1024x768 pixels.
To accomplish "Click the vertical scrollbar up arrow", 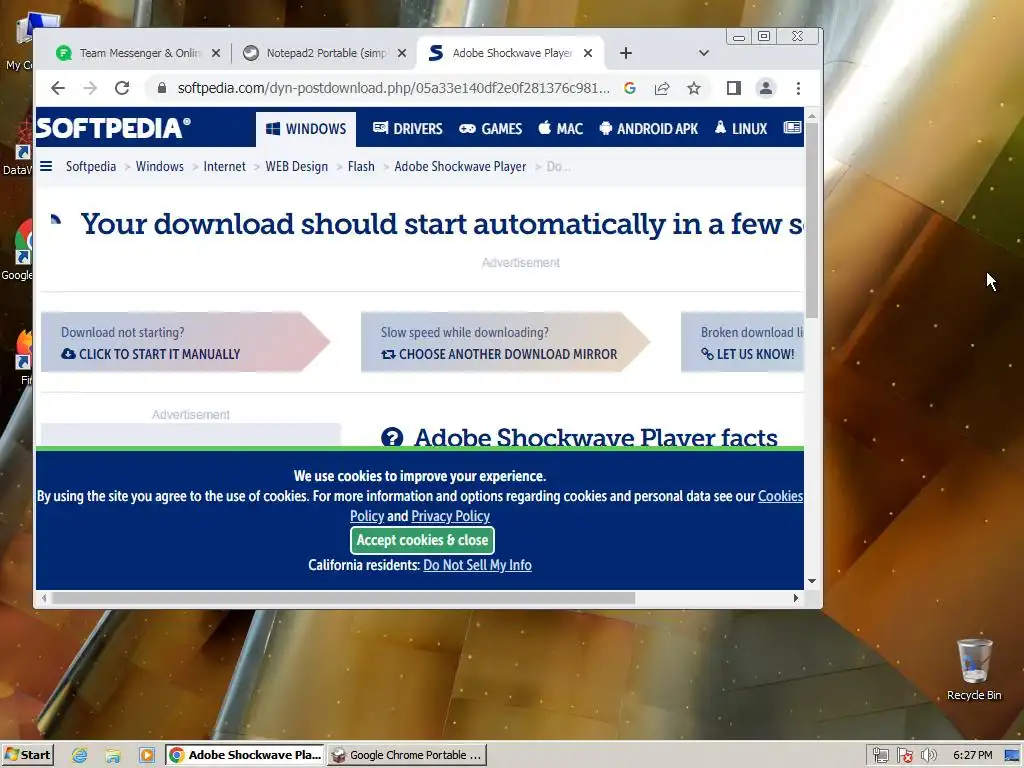I will pos(812,116).
